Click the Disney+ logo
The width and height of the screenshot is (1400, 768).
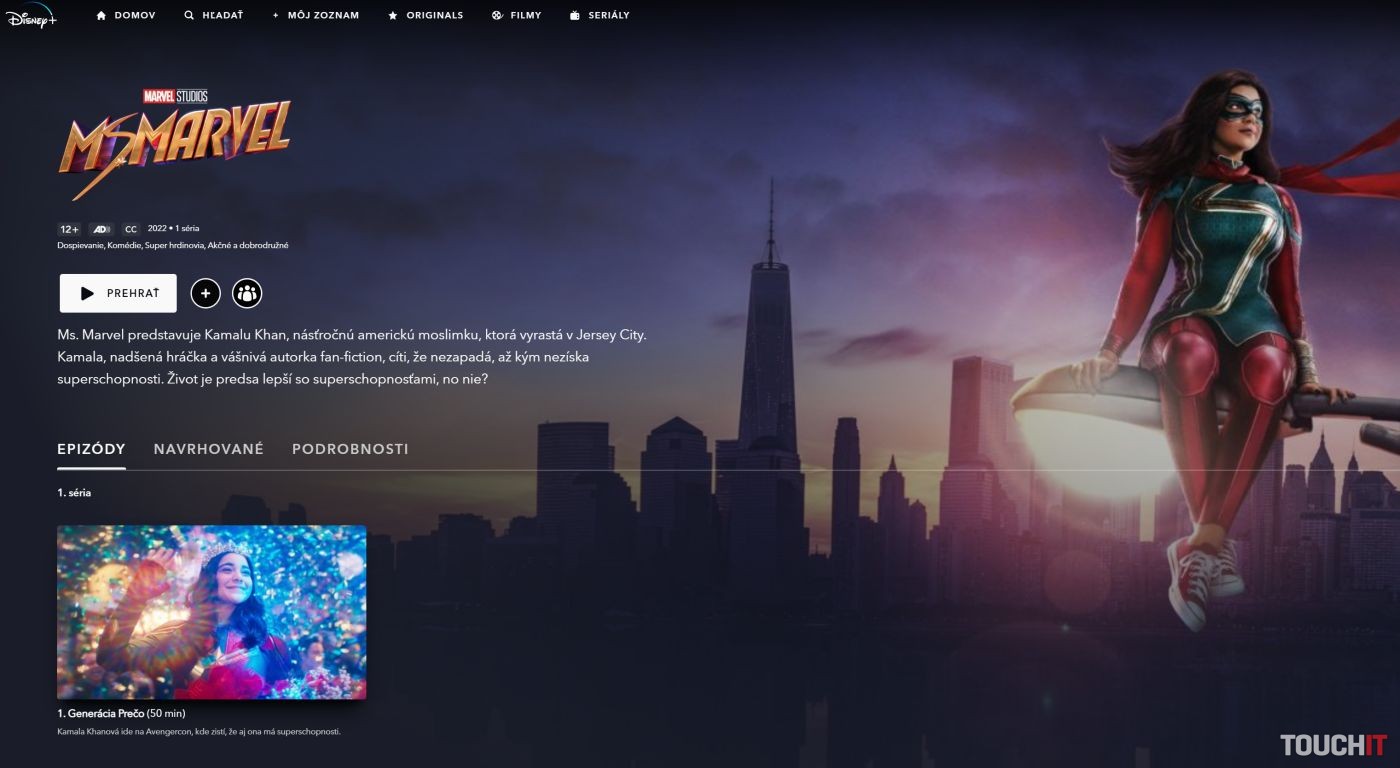(x=31, y=16)
